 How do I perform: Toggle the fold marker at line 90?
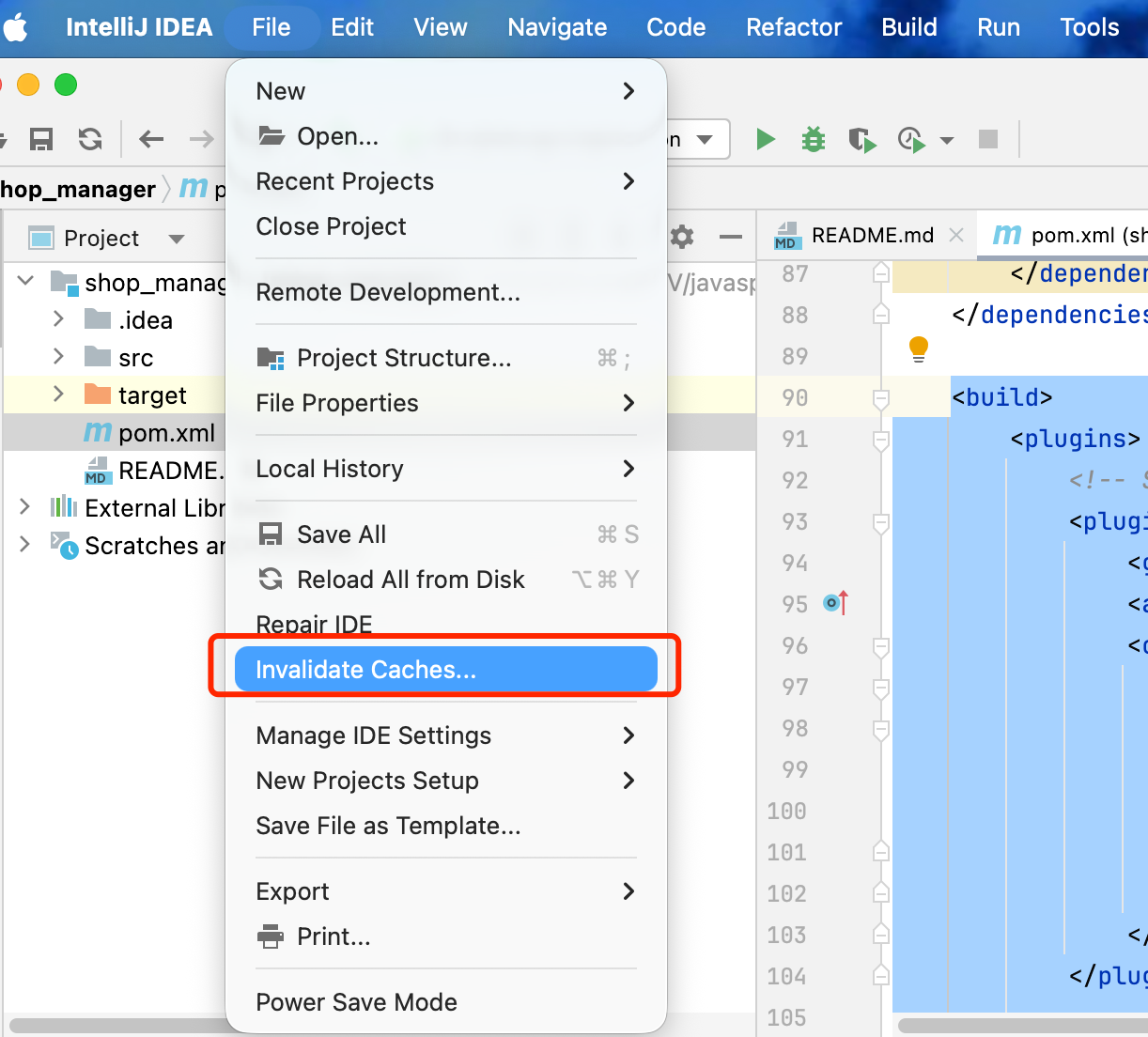[x=880, y=398]
